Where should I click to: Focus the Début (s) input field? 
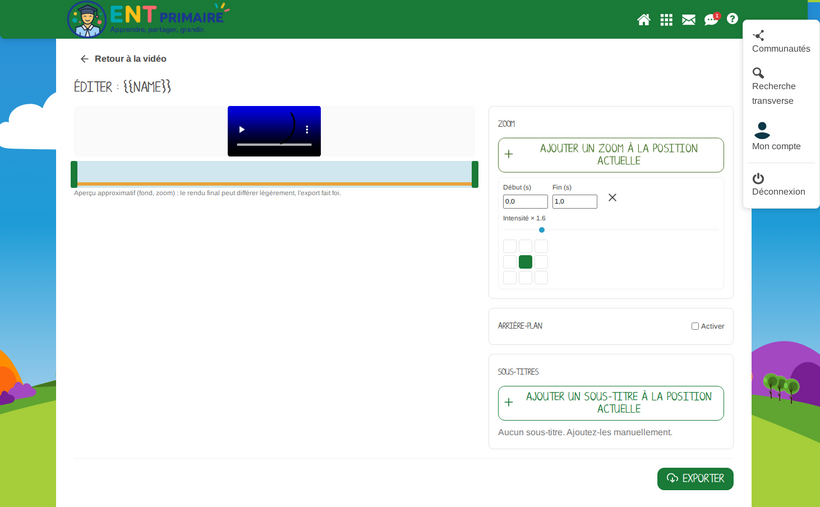pyautogui.click(x=525, y=201)
